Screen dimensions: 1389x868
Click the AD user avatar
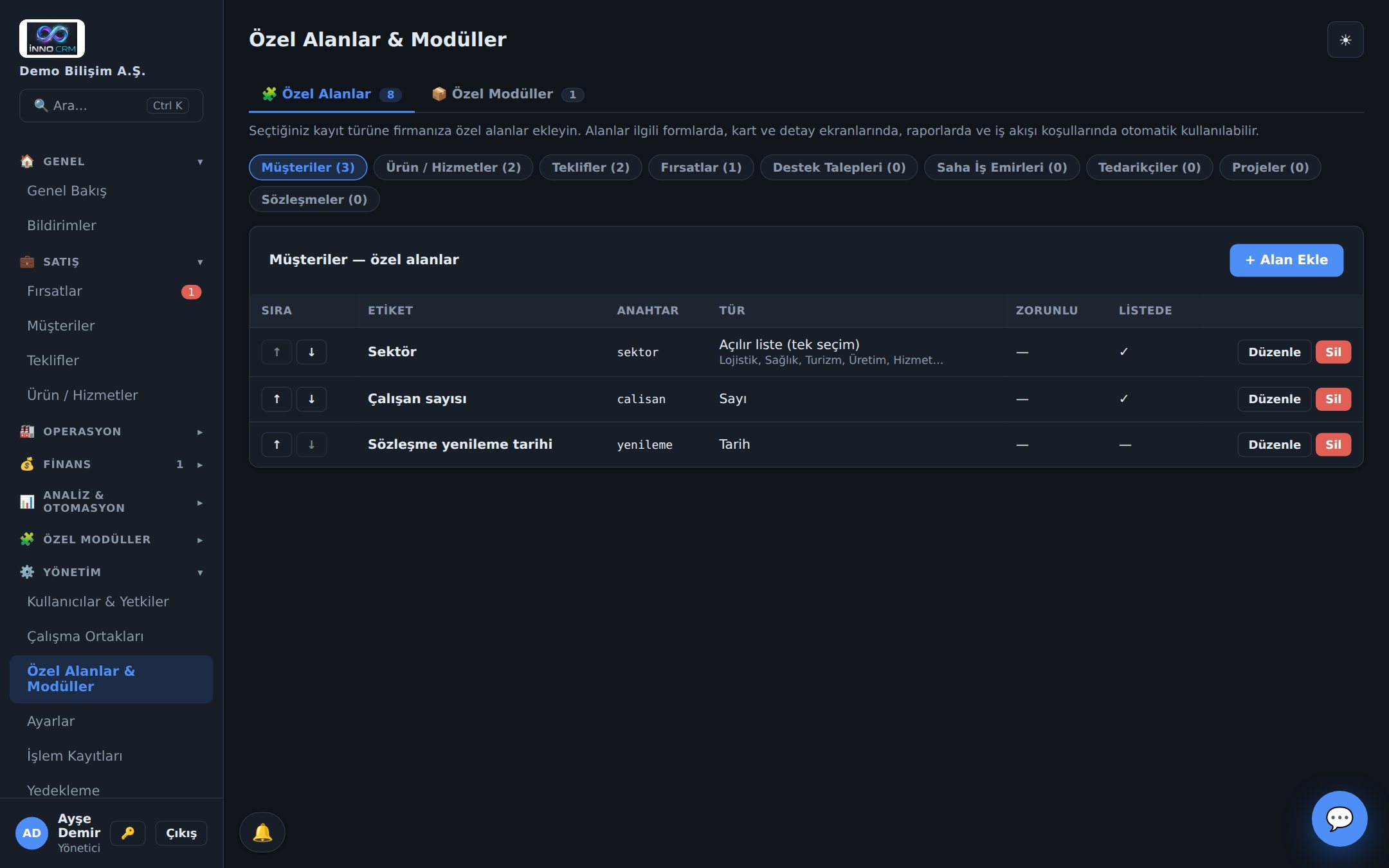[32, 833]
